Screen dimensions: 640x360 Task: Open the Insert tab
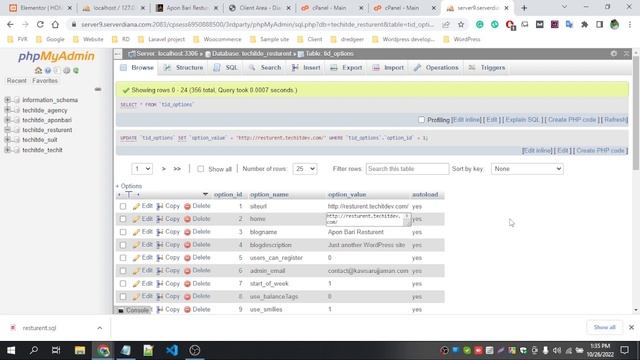point(306,68)
